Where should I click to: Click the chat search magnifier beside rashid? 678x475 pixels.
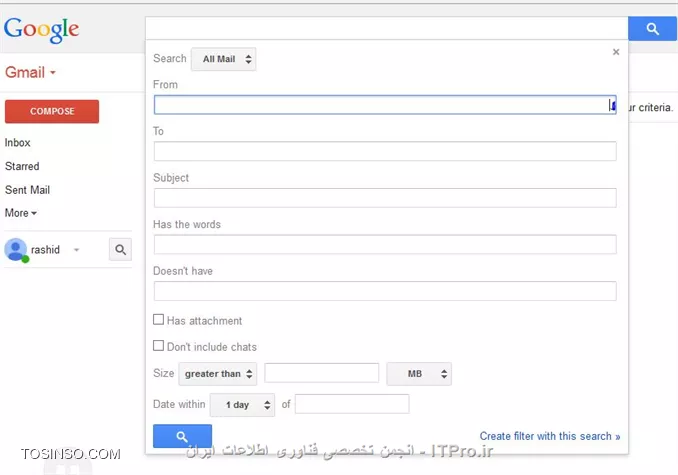point(120,249)
